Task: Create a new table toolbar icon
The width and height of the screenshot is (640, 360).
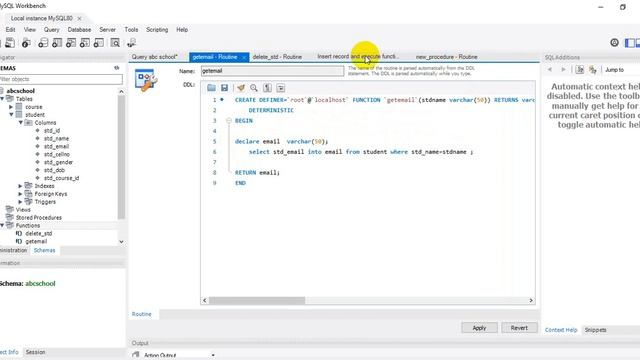Action: (x=57, y=42)
